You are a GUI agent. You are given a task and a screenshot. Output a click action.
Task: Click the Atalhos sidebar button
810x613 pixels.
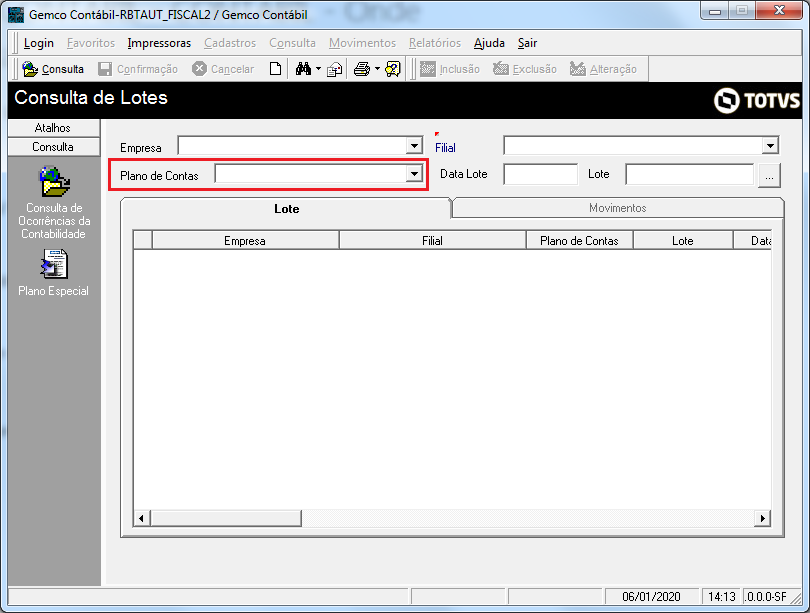[54, 128]
